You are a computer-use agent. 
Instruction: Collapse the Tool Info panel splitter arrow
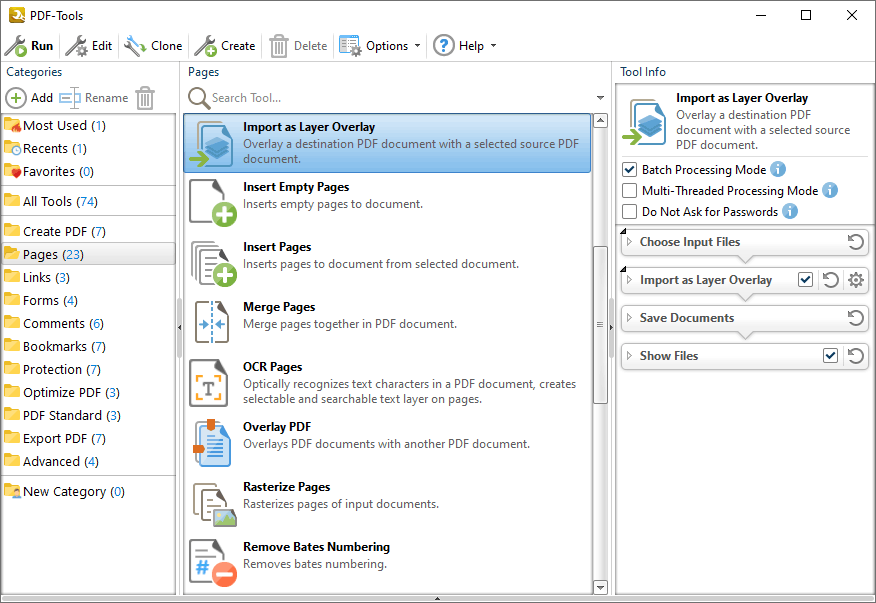tap(611, 327)
